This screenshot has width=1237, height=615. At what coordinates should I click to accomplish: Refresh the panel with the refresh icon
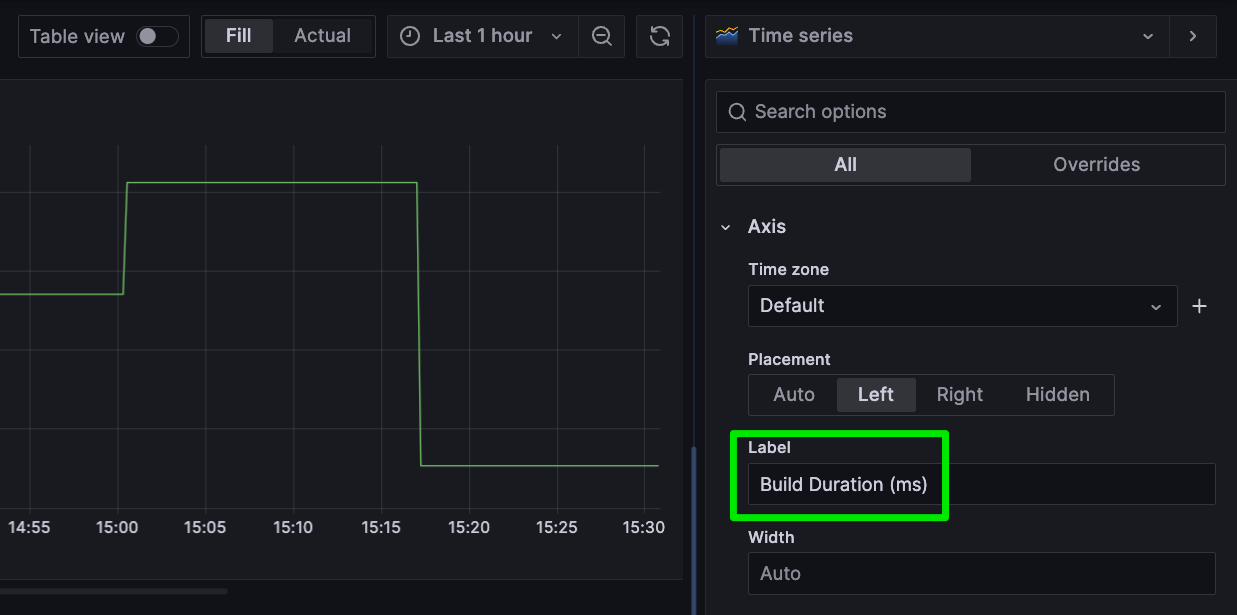(x=660, y=36)
